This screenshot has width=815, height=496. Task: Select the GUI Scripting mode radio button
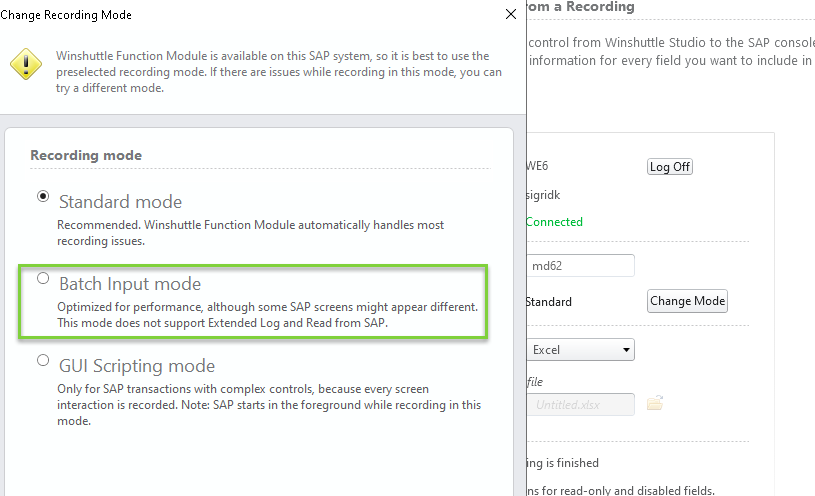(x=43, y=360)
